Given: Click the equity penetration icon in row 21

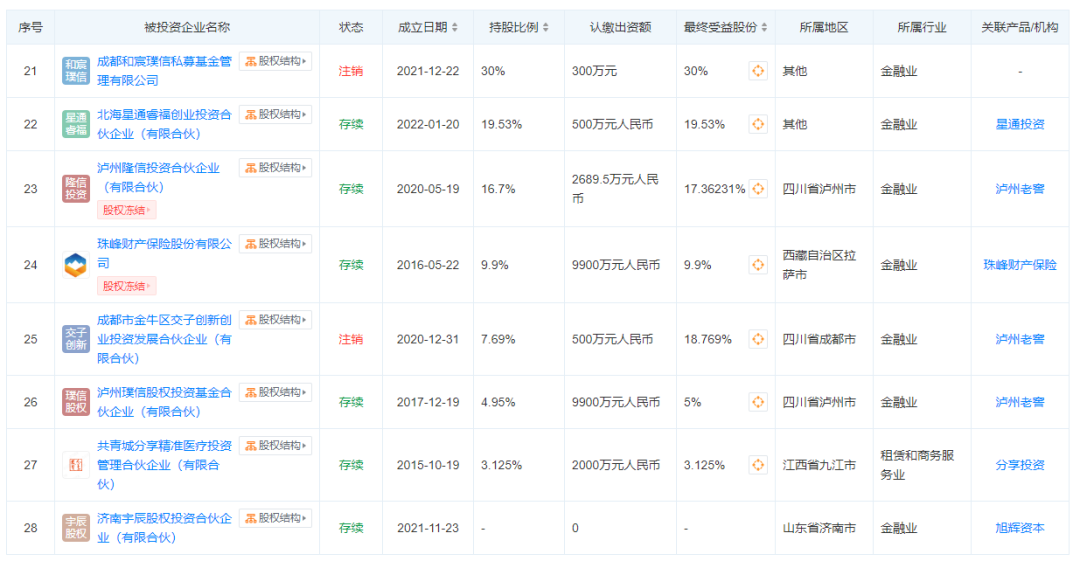Looking at the screenshot, I should 758,71.
